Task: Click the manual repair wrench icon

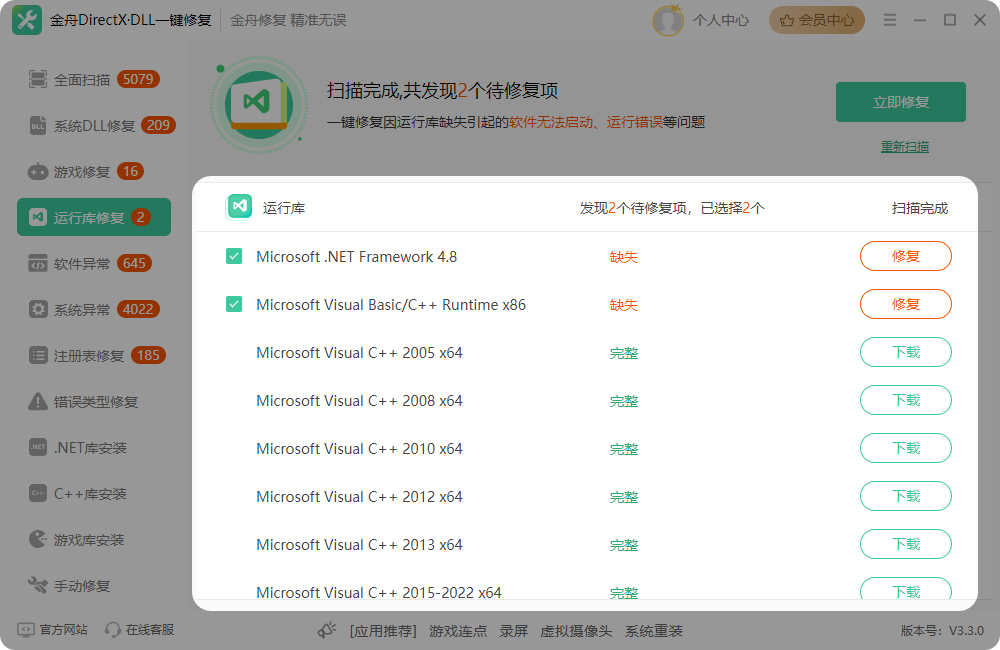Action: tap(38, 585)
